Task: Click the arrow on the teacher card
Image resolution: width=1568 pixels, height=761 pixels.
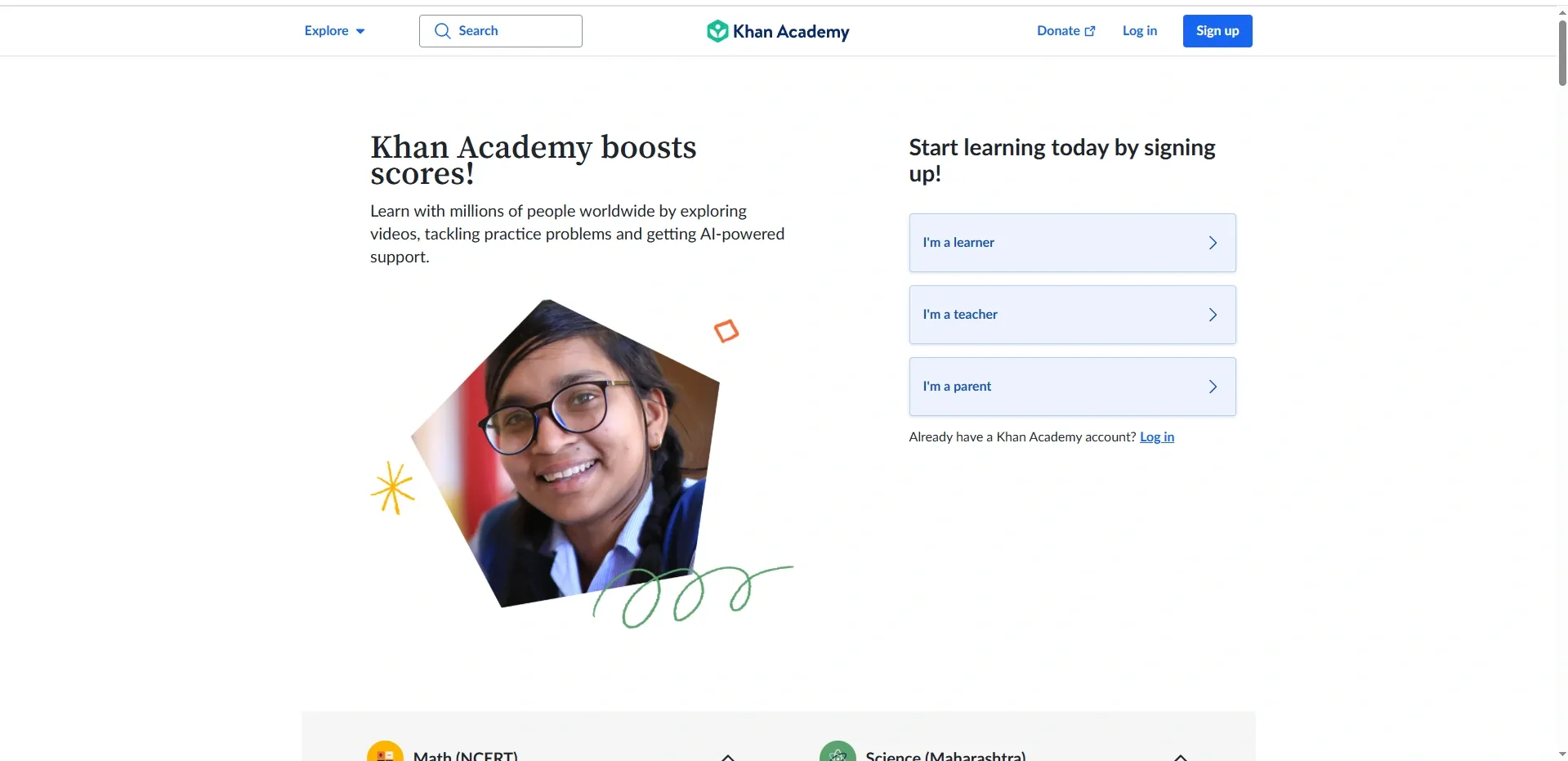Action: click(x=1213, y=314)
